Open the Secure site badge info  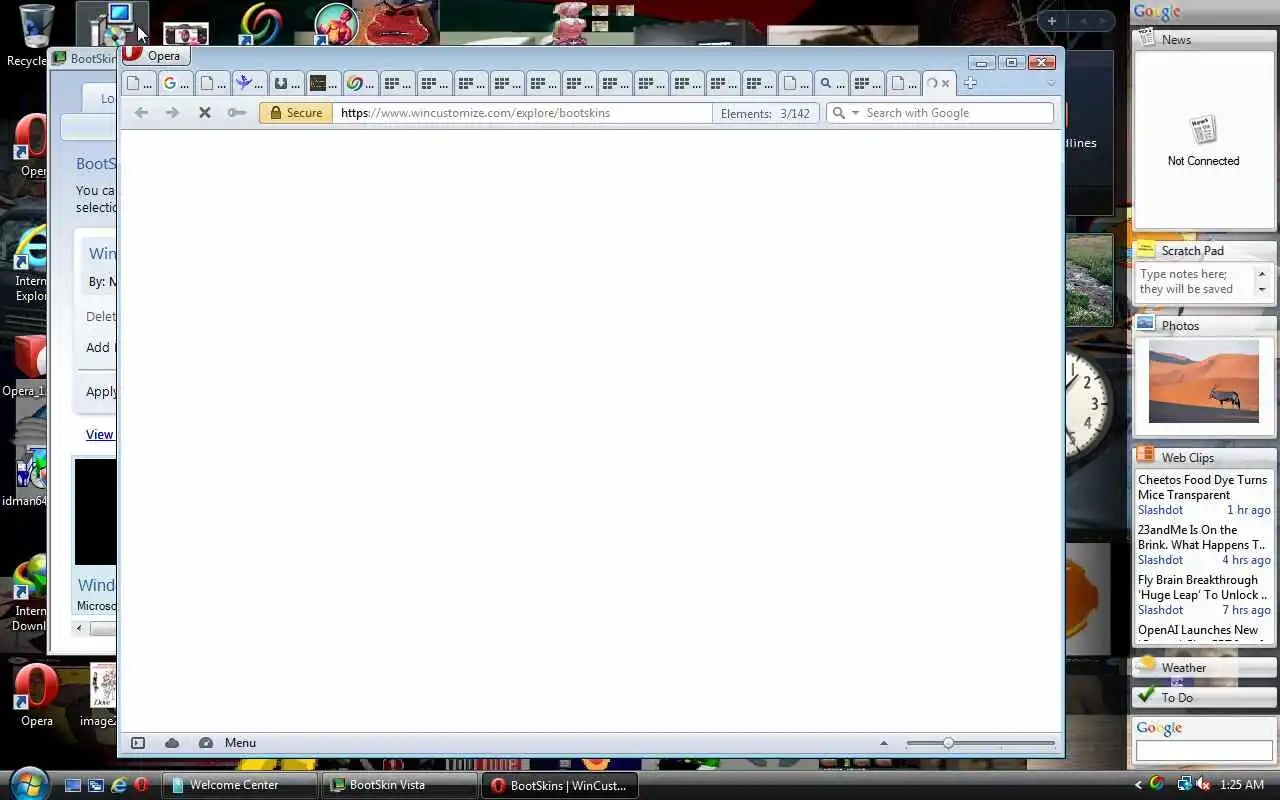click(296, 113)
